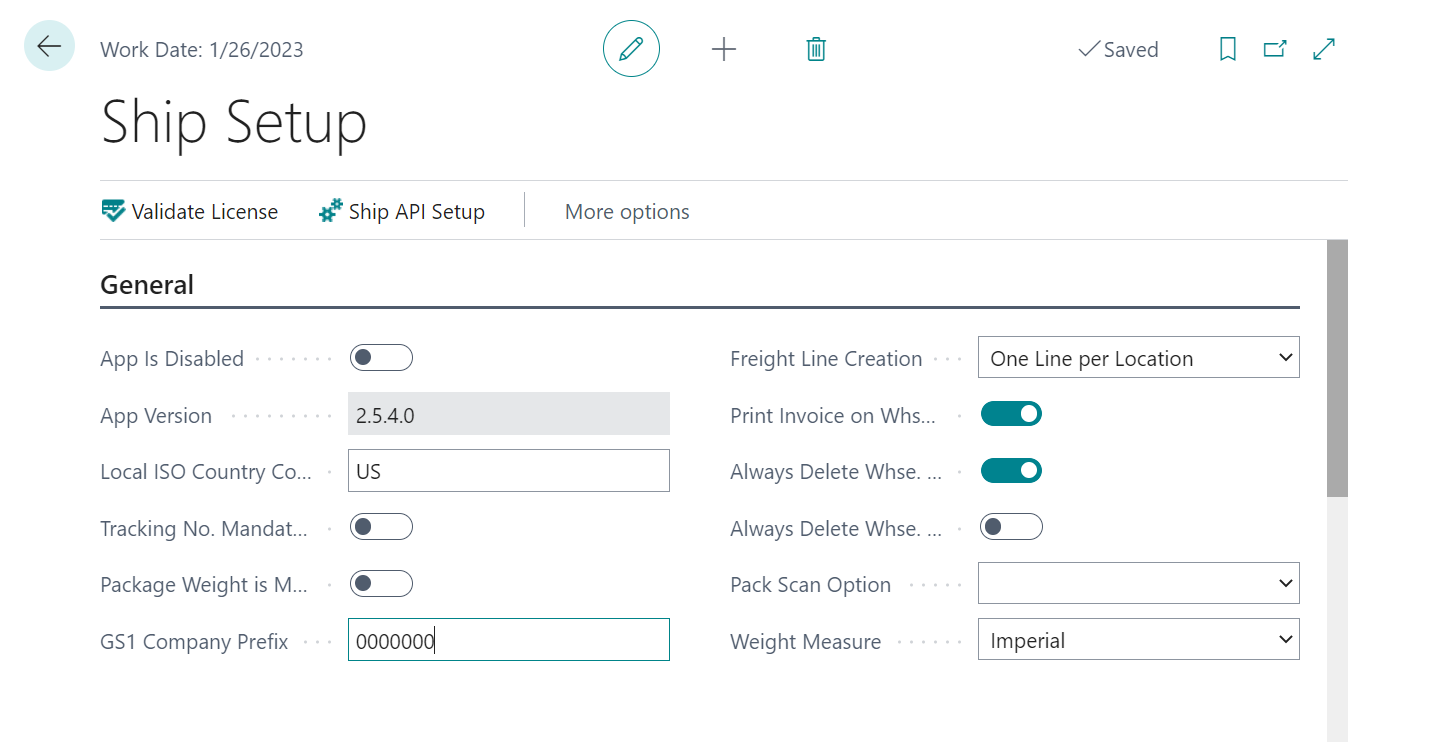Turn off Print Invoice on Whse toggle

click(x=1011, y=414)
